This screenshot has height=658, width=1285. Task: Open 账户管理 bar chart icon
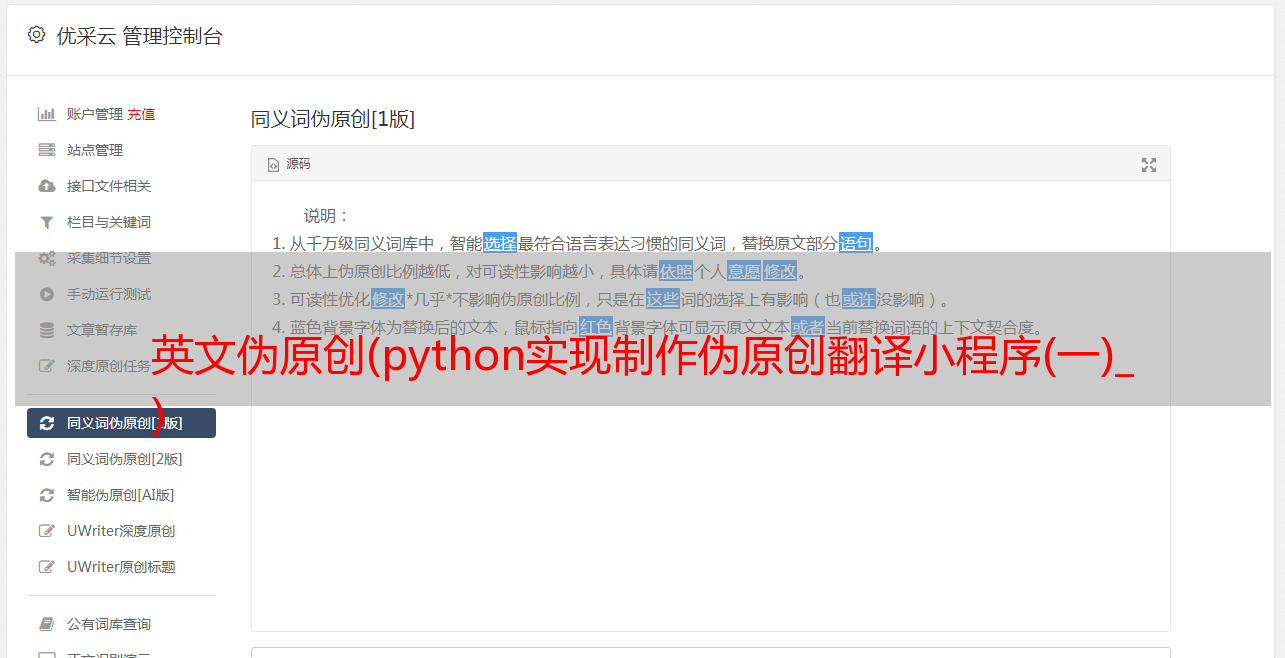[46, 114]
